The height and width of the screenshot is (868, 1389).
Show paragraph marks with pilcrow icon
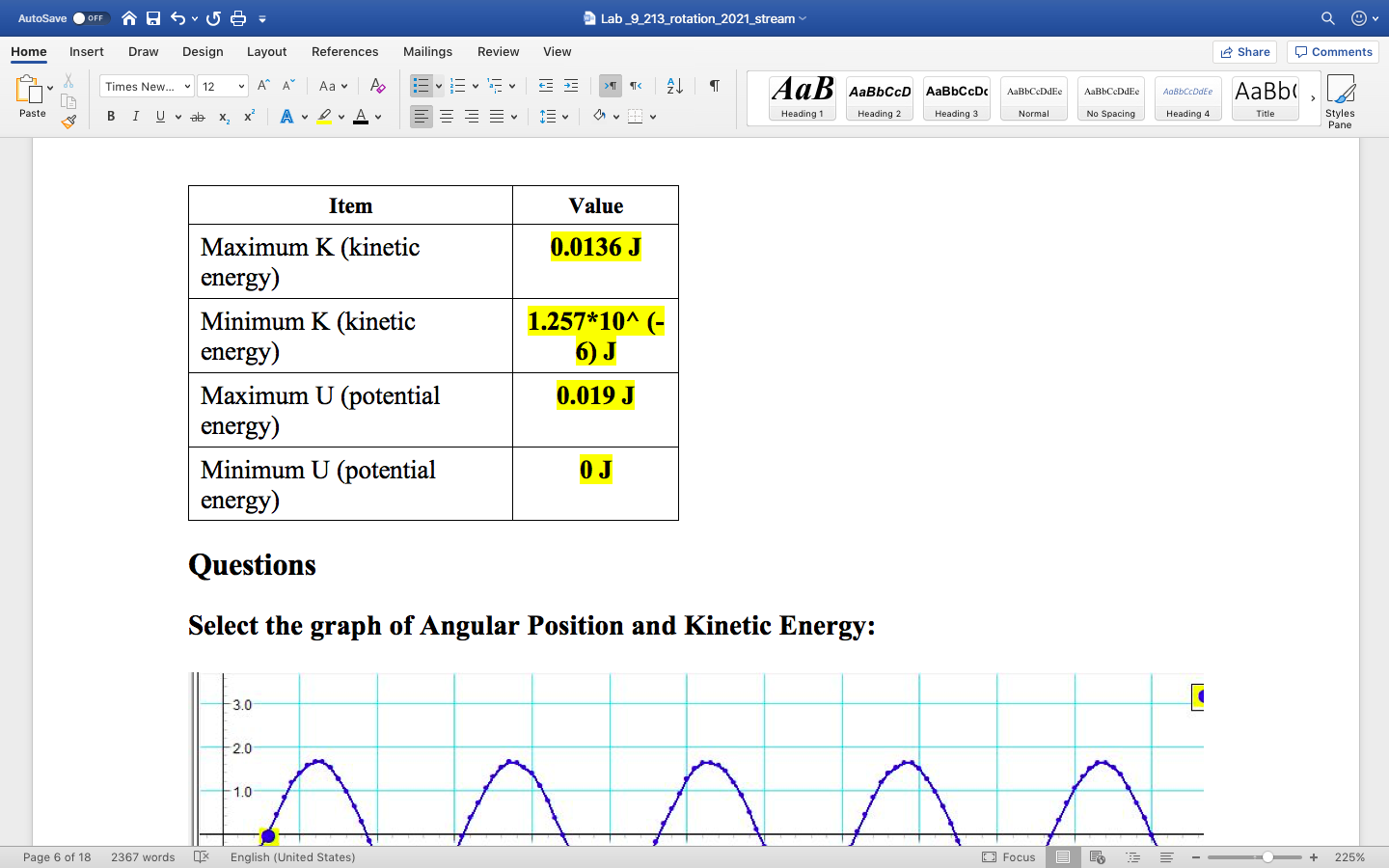715,86
